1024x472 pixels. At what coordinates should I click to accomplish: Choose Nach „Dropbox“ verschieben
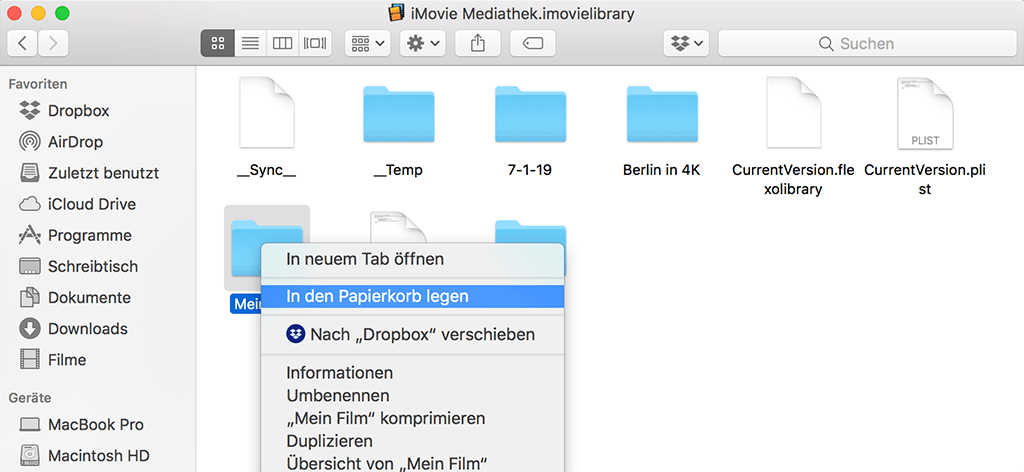[x=412, y=335]
